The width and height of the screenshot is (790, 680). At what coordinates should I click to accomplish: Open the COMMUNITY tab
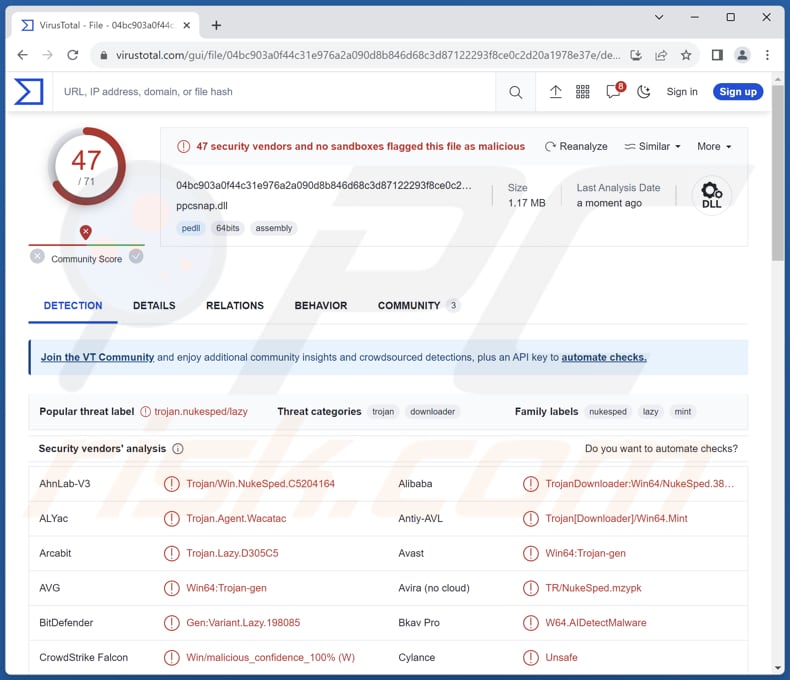(x=418, y=306)
